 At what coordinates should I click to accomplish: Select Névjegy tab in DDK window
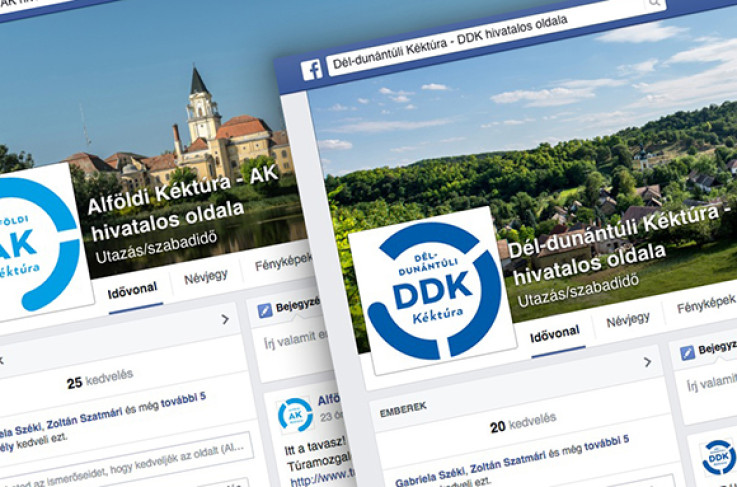click(627, 321)
